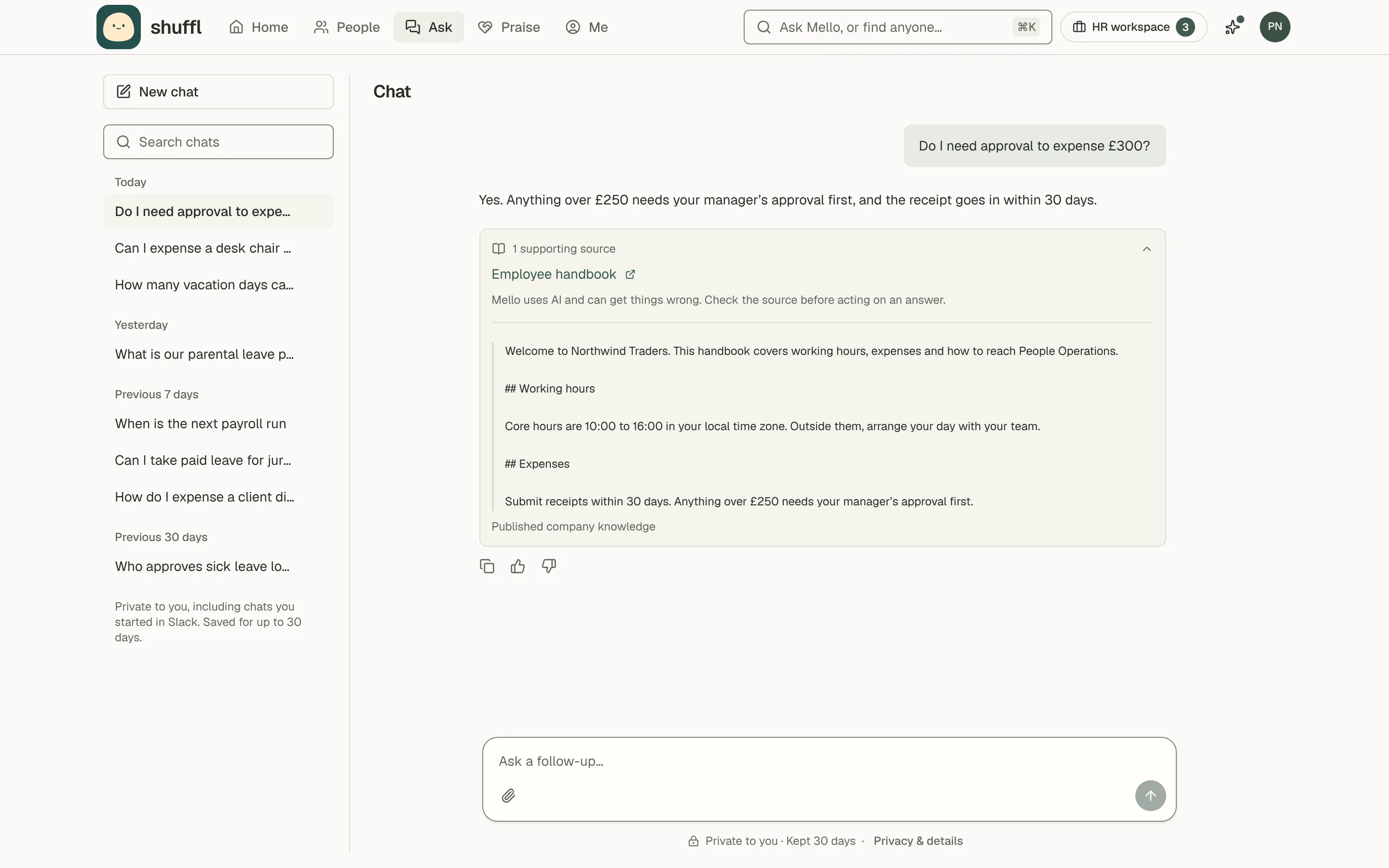Screen dimensions: 1389x868
Task: Click the shuffl mascot logo
Action: tap(118, 27)
